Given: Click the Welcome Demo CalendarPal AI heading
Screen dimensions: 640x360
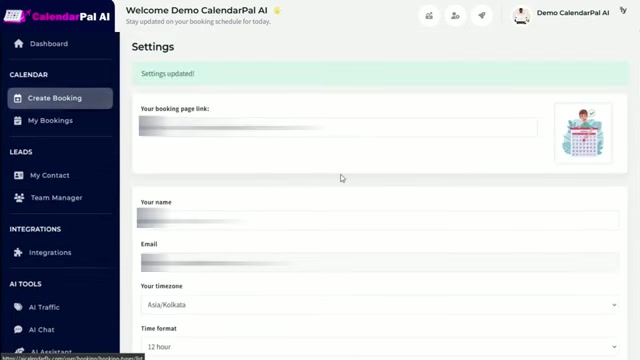Looking at the screenshot, I should pyautogui.click(x=196, y=10).
